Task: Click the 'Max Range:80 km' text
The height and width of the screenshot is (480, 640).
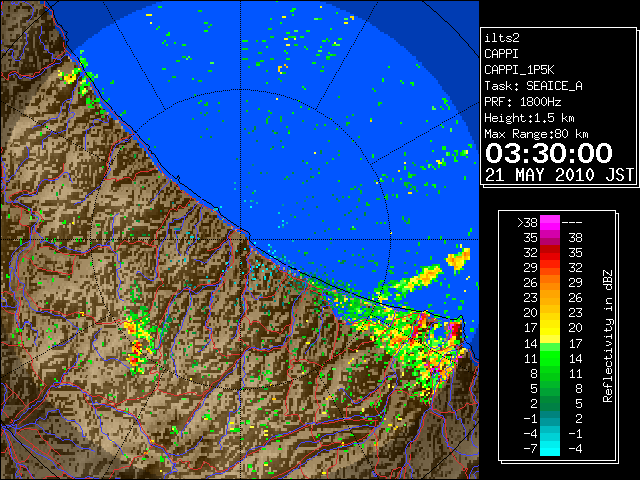Action: 536,134
